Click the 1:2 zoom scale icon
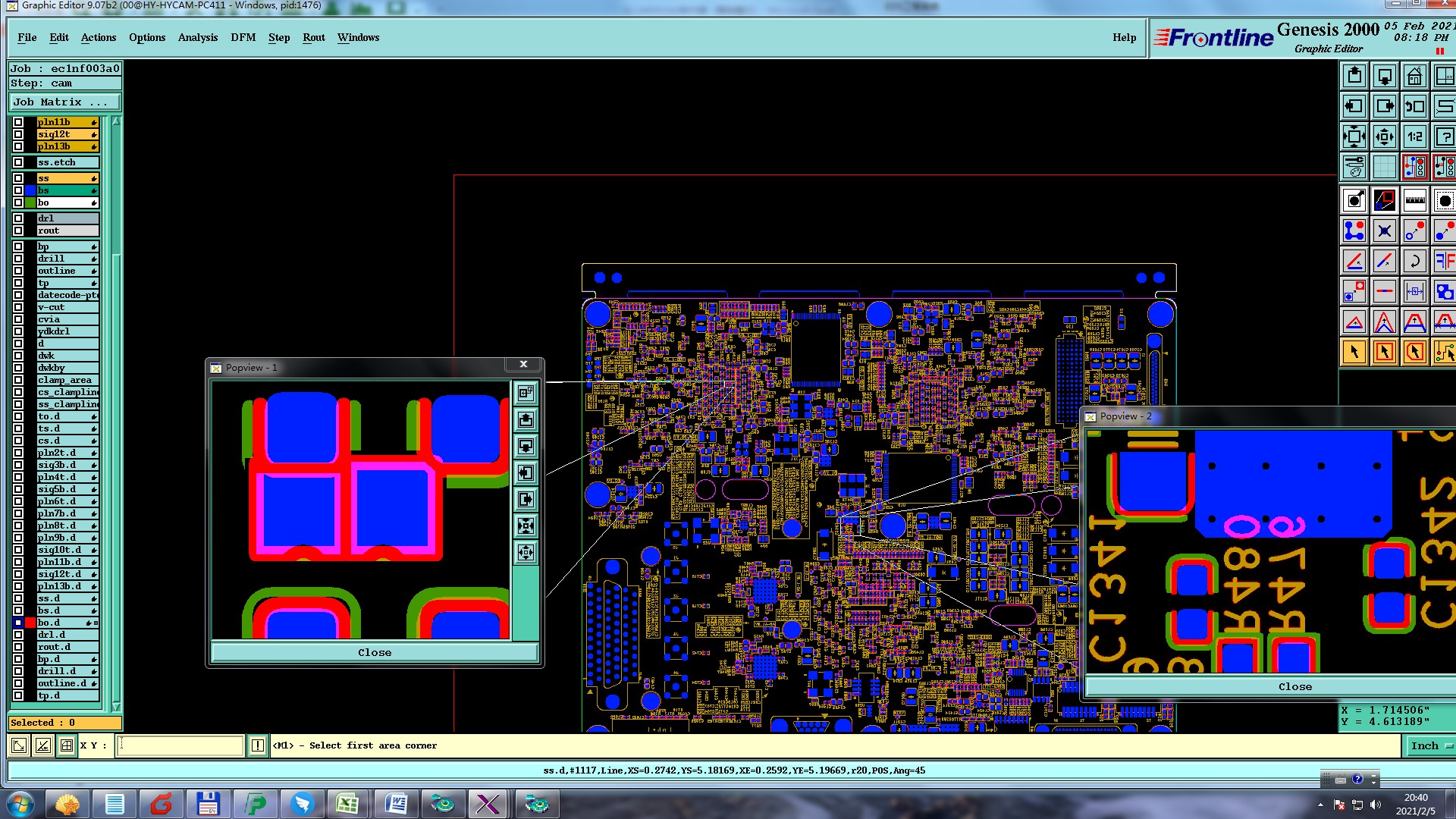This screenshot has width=1456, height=819. [x=1414, y=136]
